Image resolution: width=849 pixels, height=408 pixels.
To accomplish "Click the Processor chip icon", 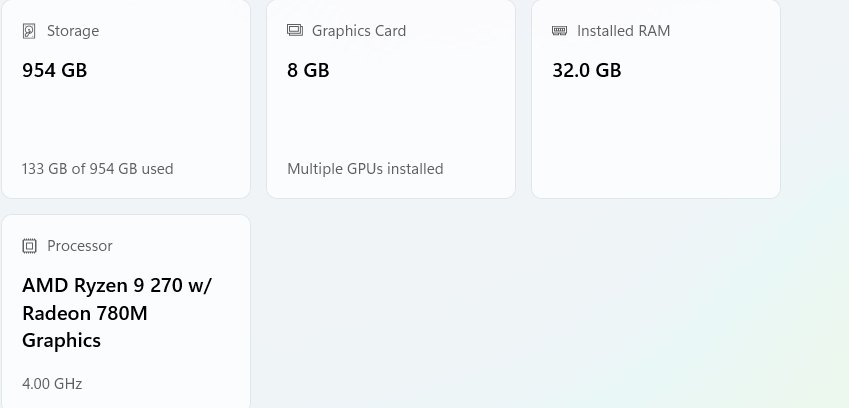I will 29,246.
